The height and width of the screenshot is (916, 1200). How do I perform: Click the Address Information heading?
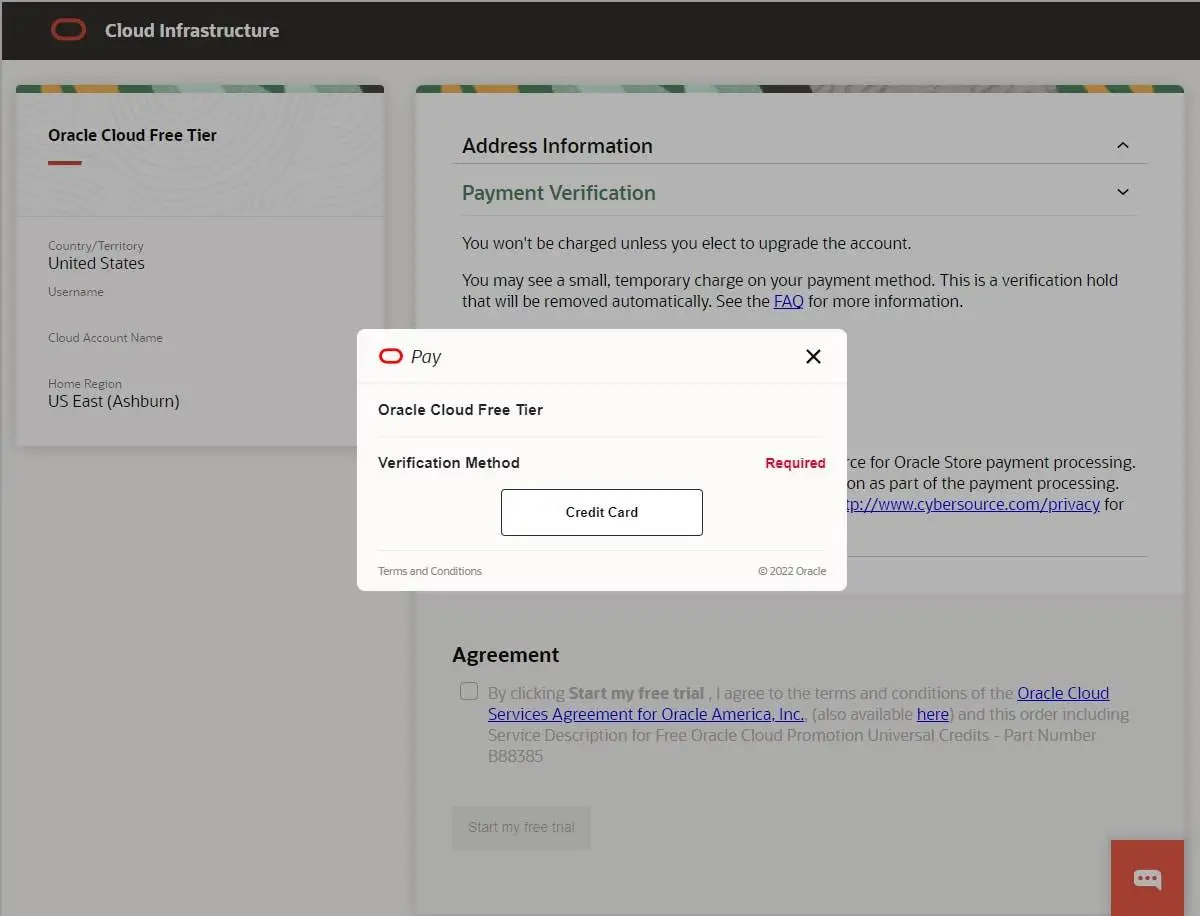[557, 146]
